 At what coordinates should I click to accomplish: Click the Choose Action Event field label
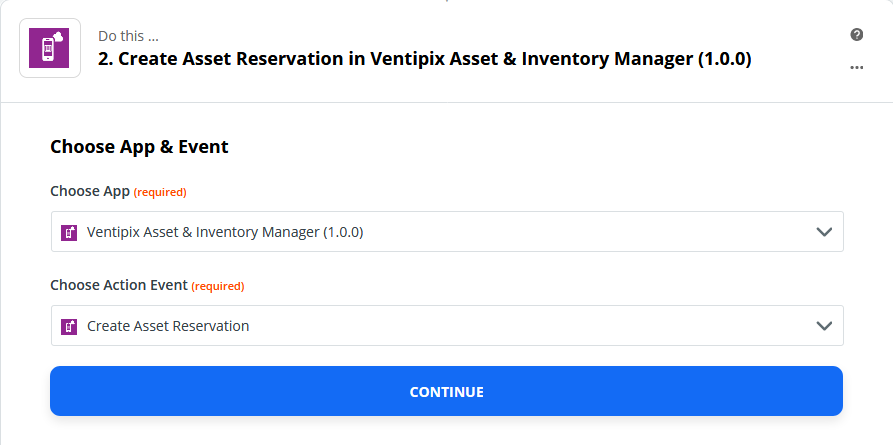coord(119,285)
